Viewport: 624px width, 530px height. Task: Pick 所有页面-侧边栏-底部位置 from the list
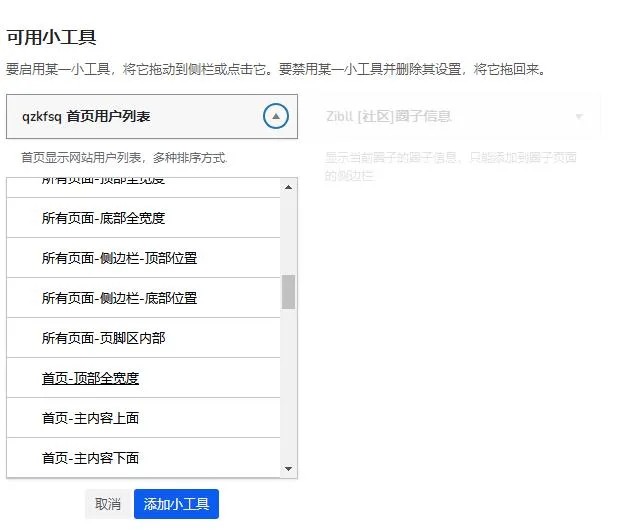(119, 298)
